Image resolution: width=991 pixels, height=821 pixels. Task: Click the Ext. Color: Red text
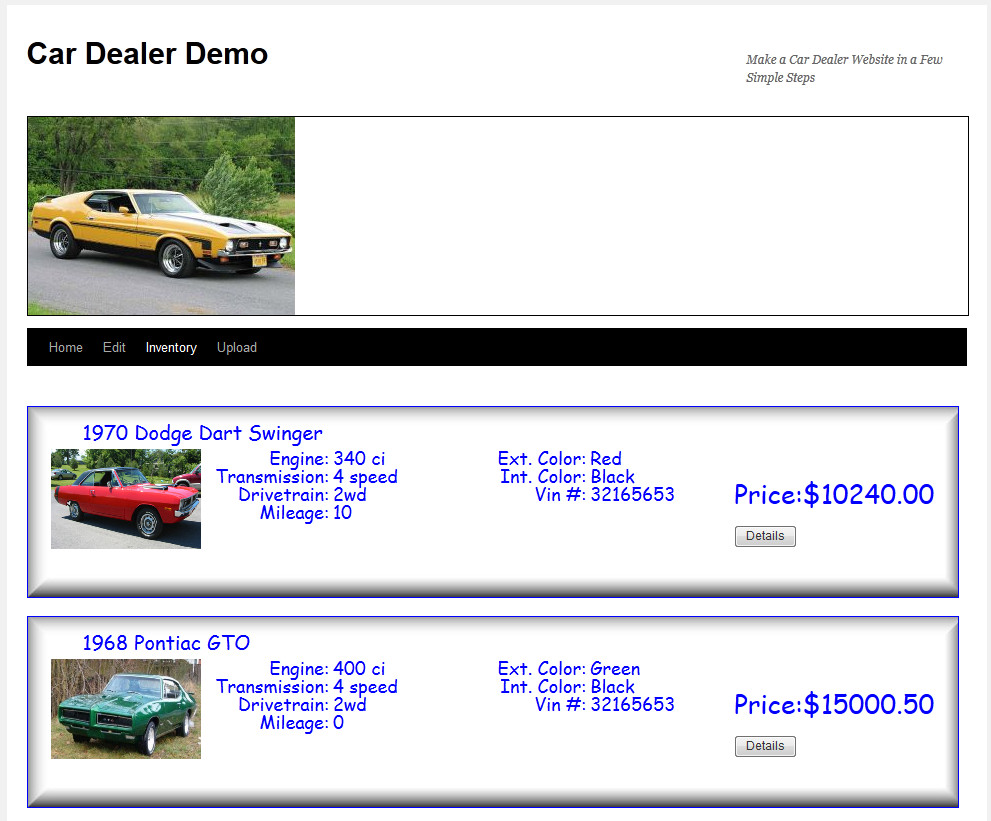click(559, 458)
